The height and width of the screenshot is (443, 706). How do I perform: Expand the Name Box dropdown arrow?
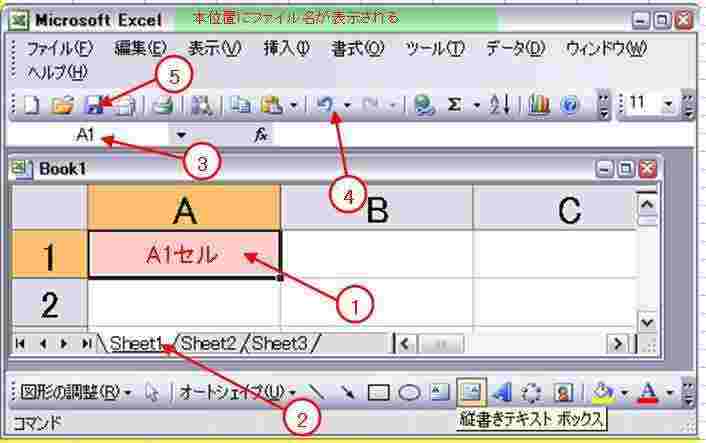[x=181, y=134]
